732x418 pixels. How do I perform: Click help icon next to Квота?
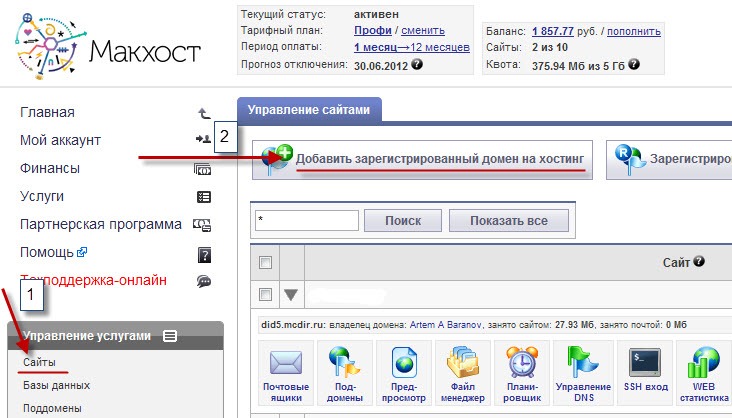tap(633, 64)
